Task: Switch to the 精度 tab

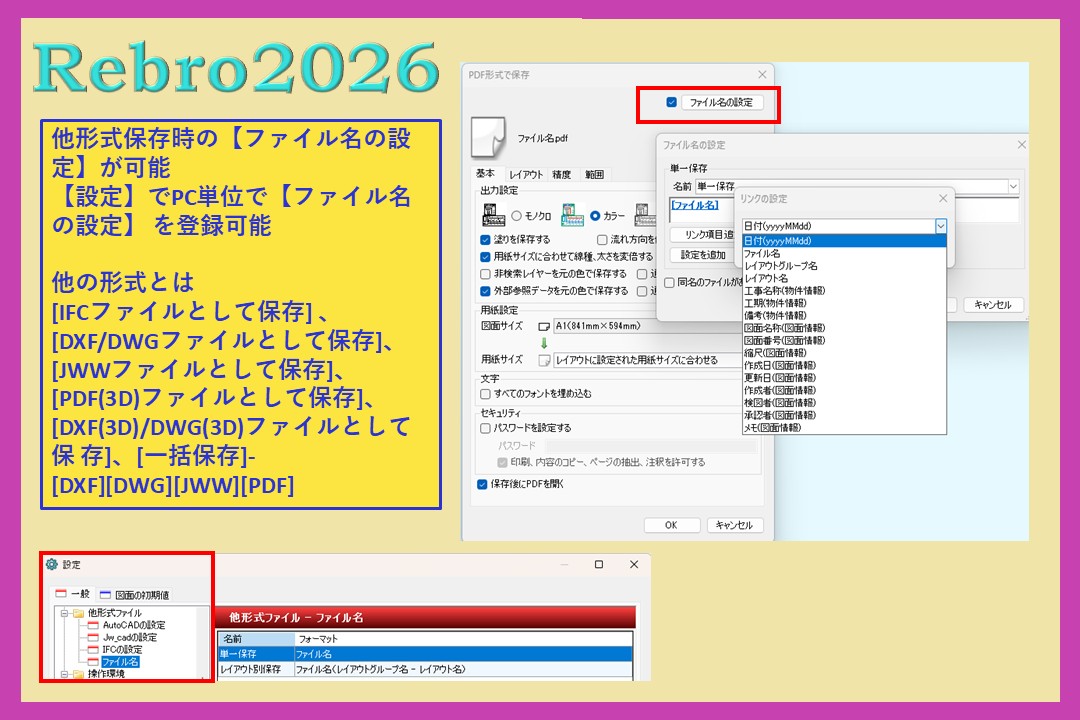Action: (562, 175)
